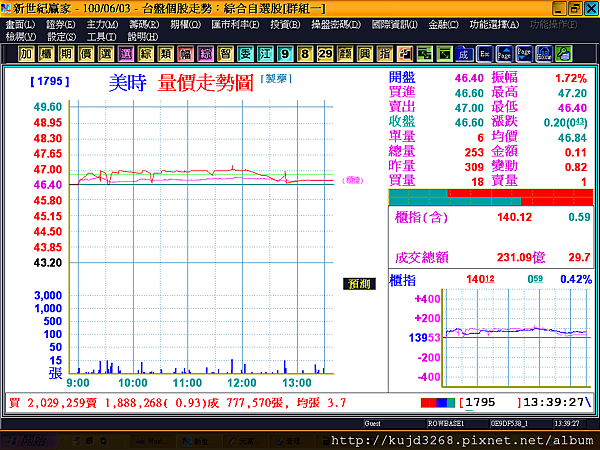Open the 主力(M) menu
This screenshot has height=450, width=600.
(102, 25)
